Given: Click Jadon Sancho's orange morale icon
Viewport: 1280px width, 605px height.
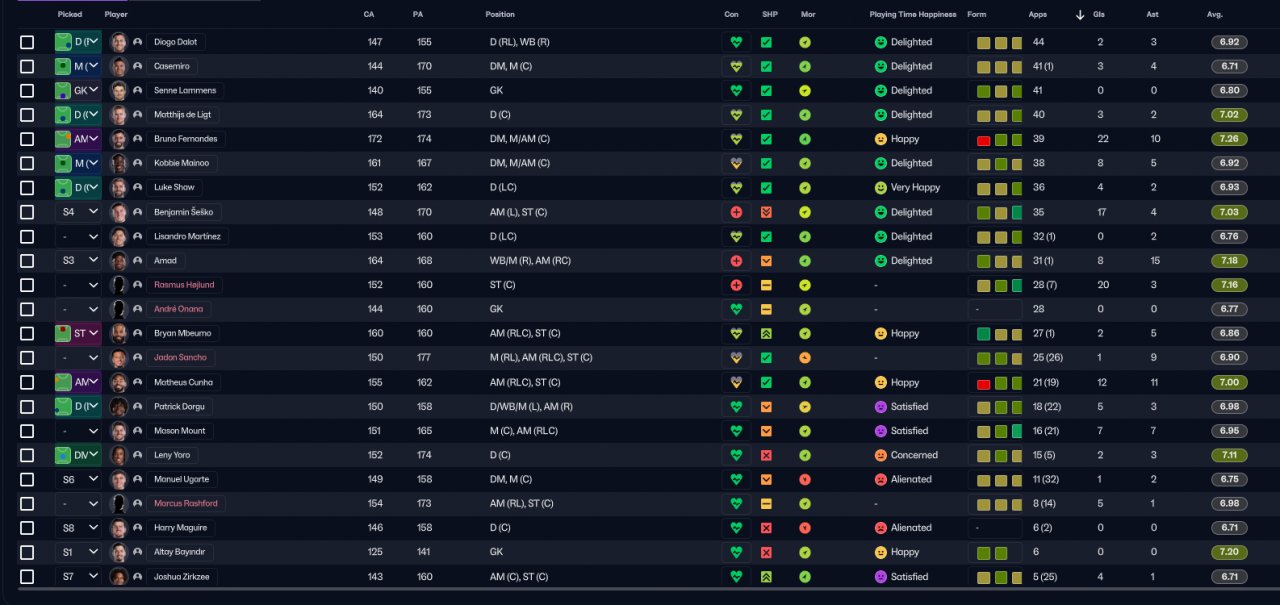Looking at the screenshot, I should [x=805, y=358].
